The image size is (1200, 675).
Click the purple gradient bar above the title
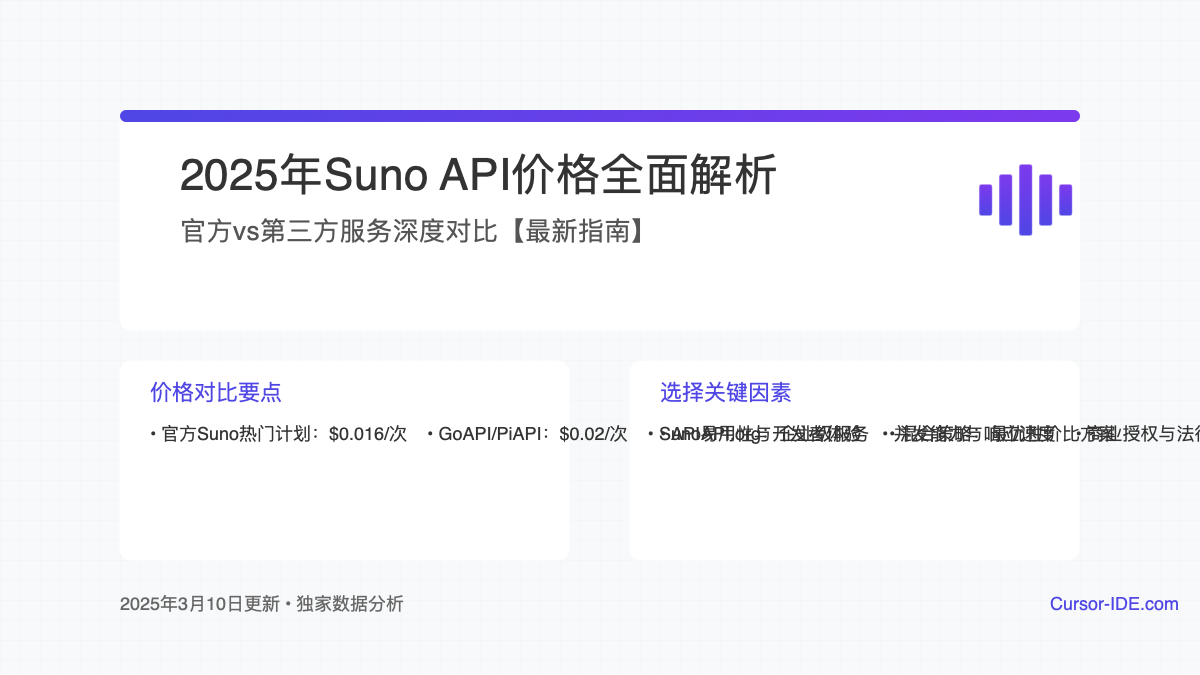pos(600,116)
